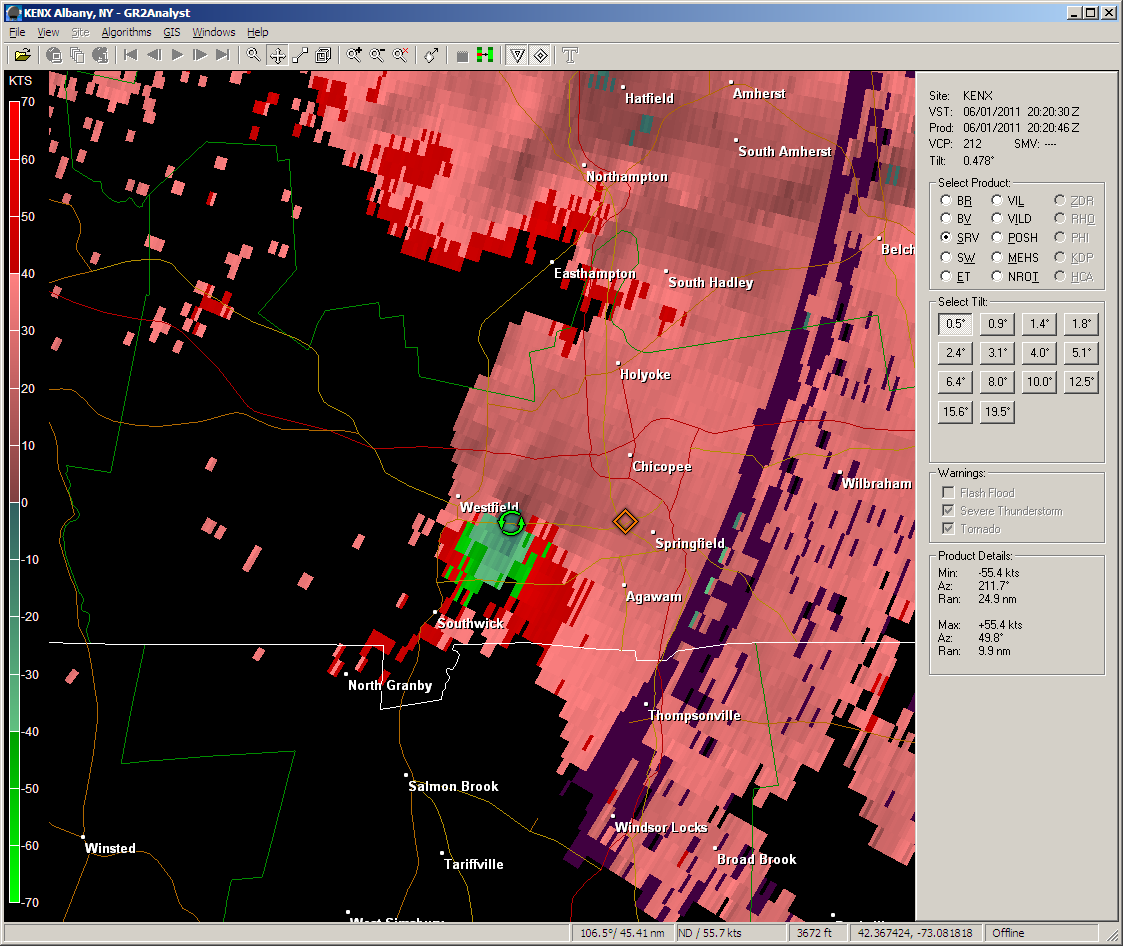The width and height of the screenshot is (1123, 946).
Task: Click the grayed globe screenshot toolbar icon
Action: (54, 55)
